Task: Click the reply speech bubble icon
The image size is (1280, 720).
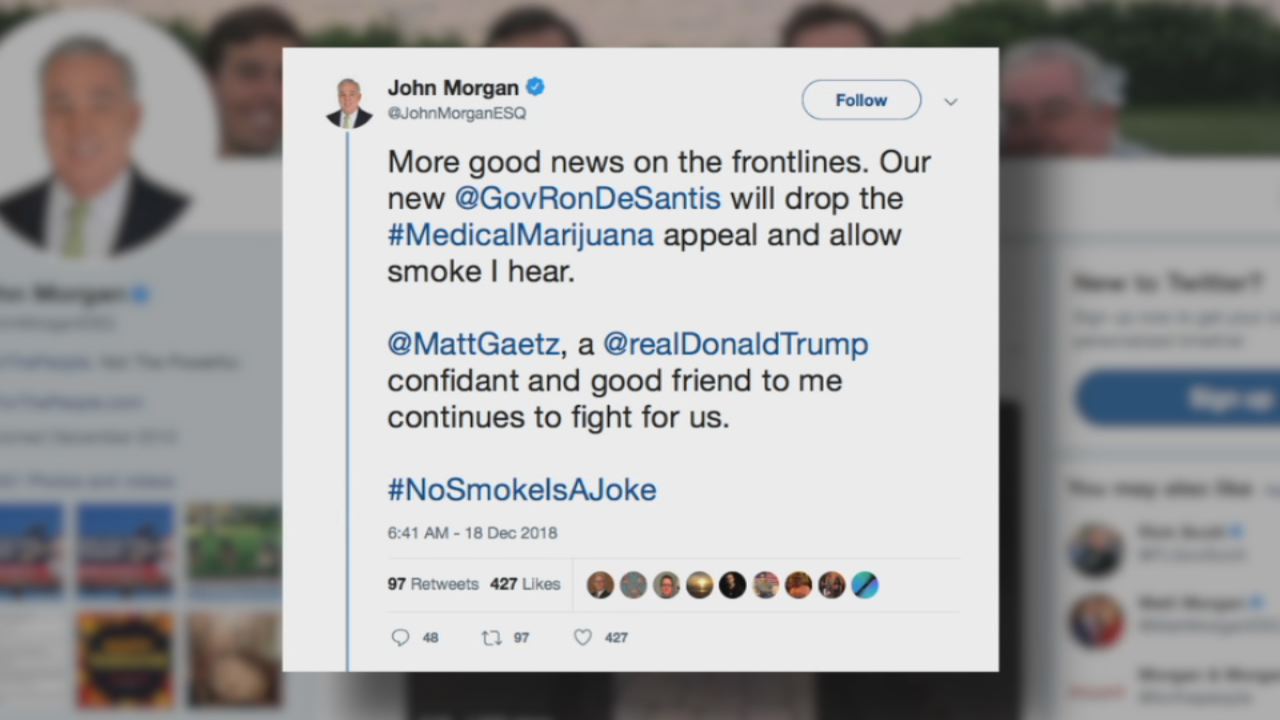Action: pos(400,637)
